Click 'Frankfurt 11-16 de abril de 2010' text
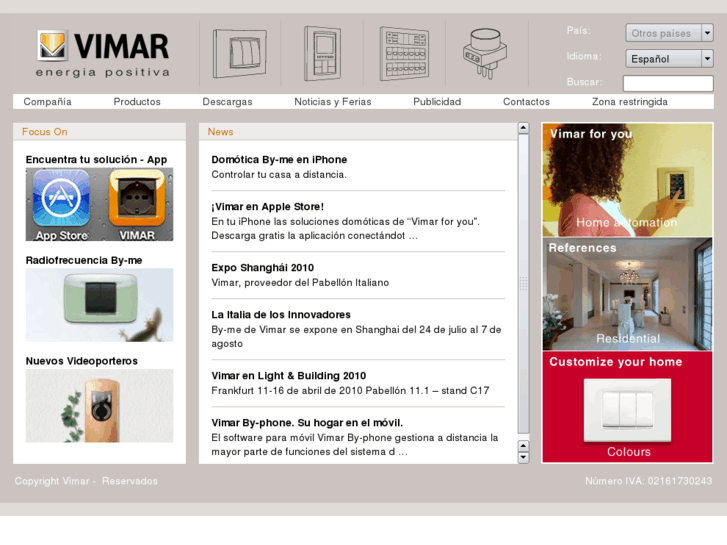 click(x=287, y=391)
